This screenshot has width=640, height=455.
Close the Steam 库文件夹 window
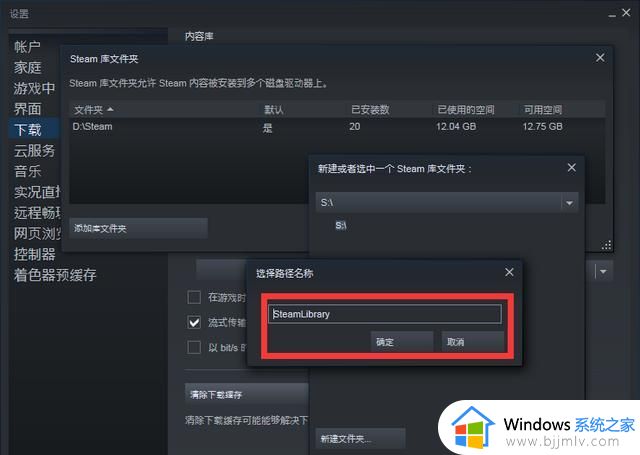pyautogui.click(x=600, y=58)
